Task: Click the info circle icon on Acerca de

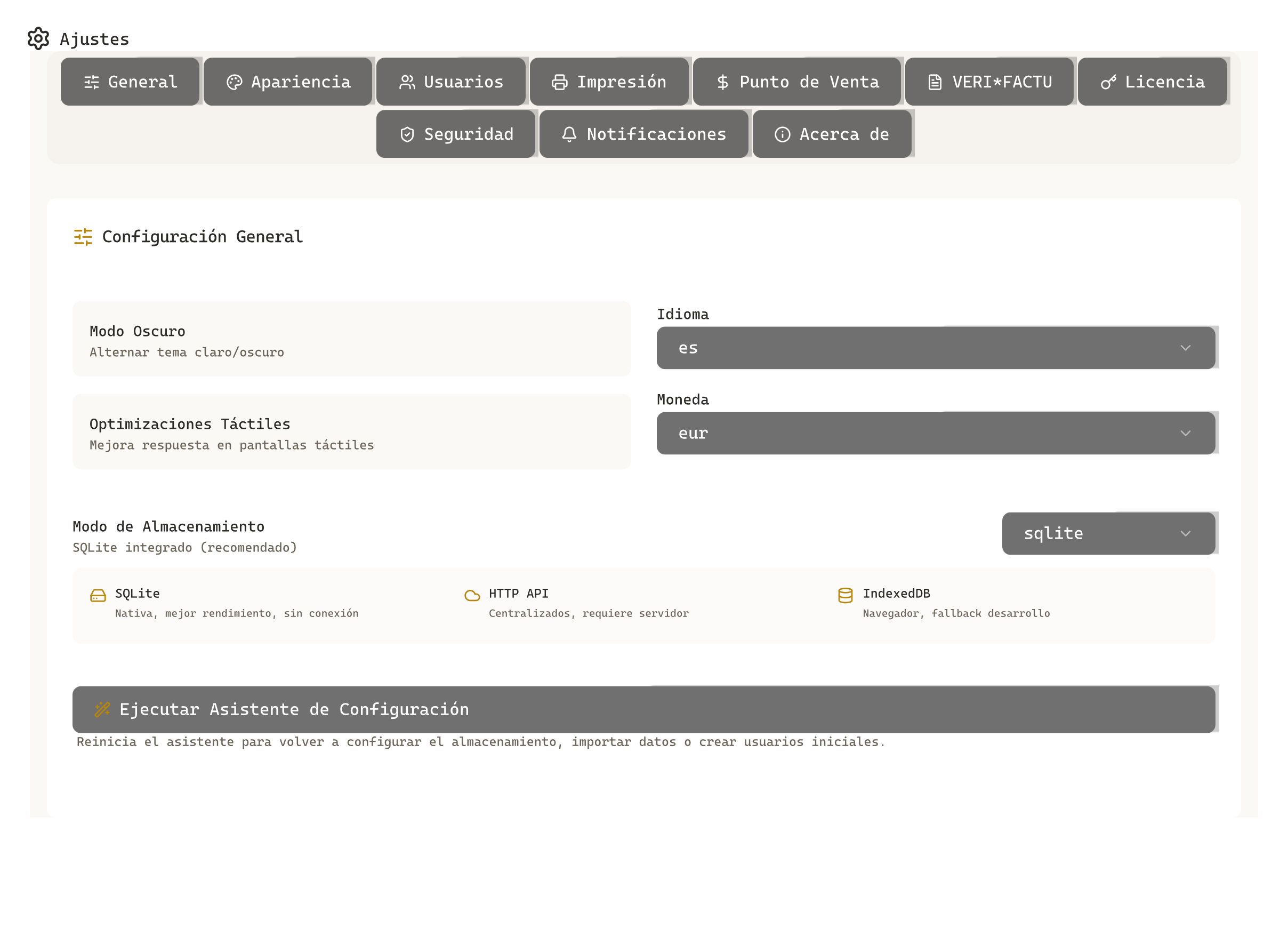Action: pos(782,135)
